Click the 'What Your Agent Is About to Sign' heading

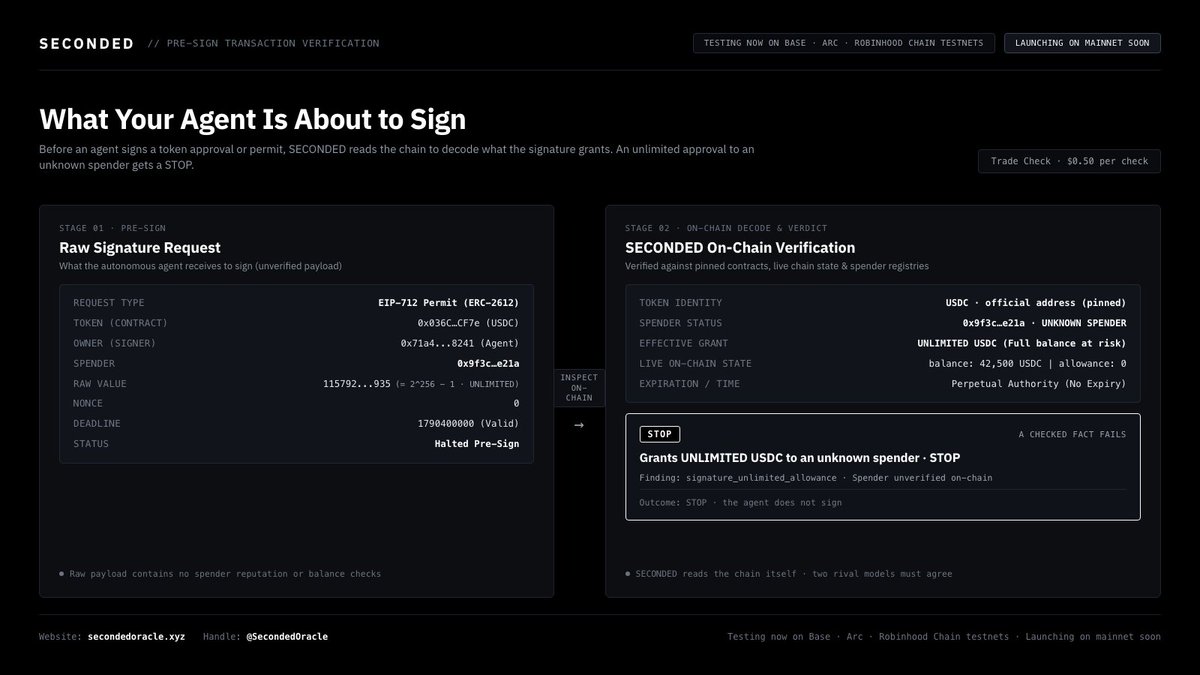253,119
